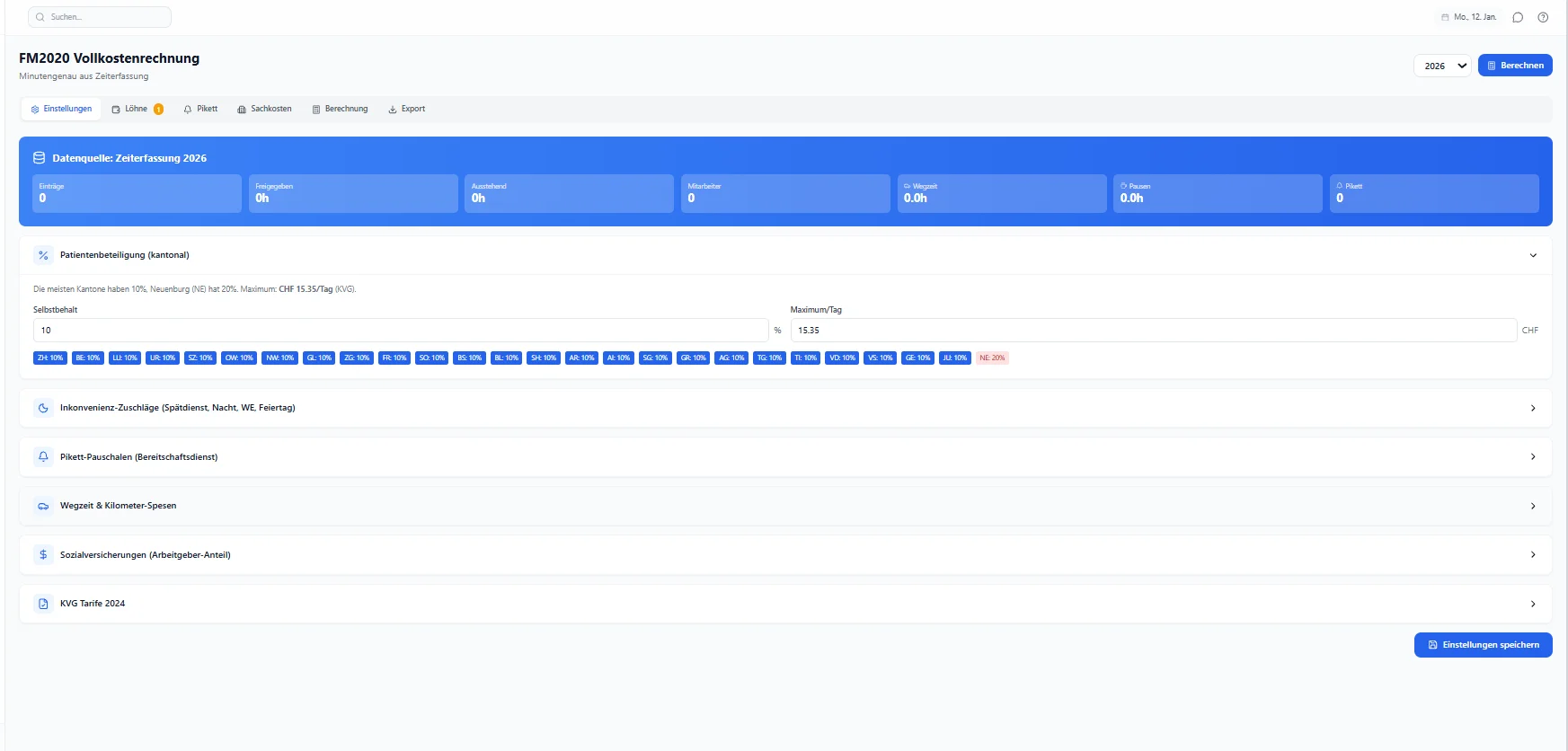Click the bell icon for Pikett-Pauschalen

43,456
